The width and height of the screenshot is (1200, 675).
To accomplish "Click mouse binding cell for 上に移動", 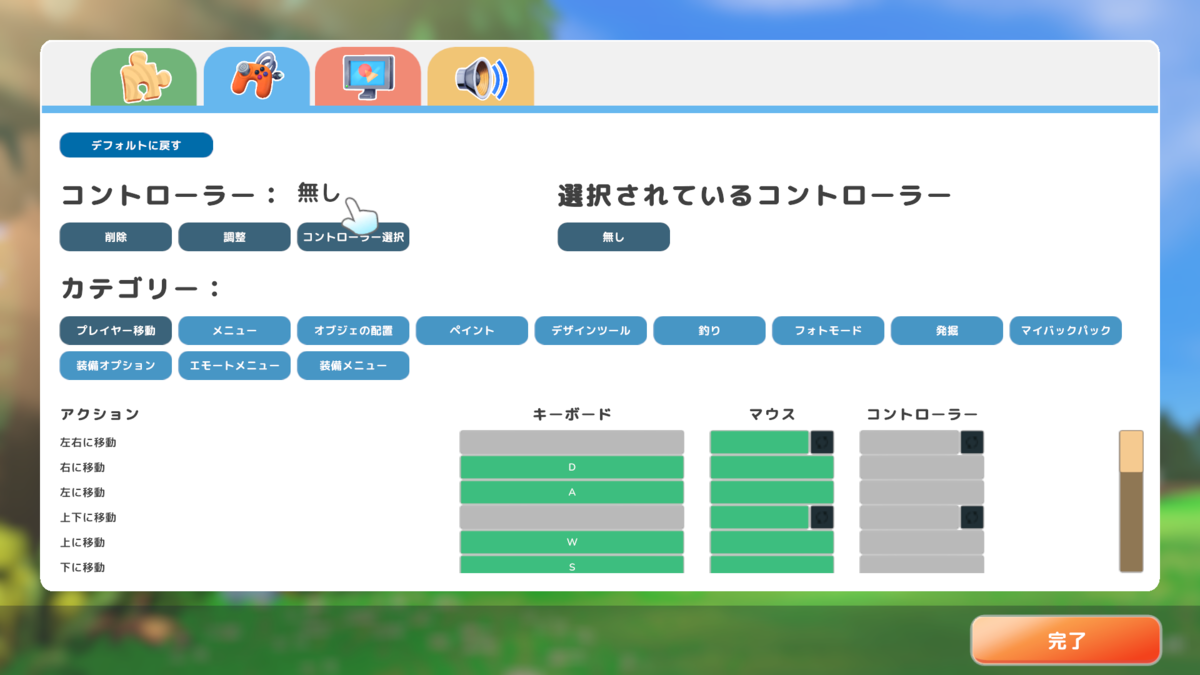I will 772,542.
